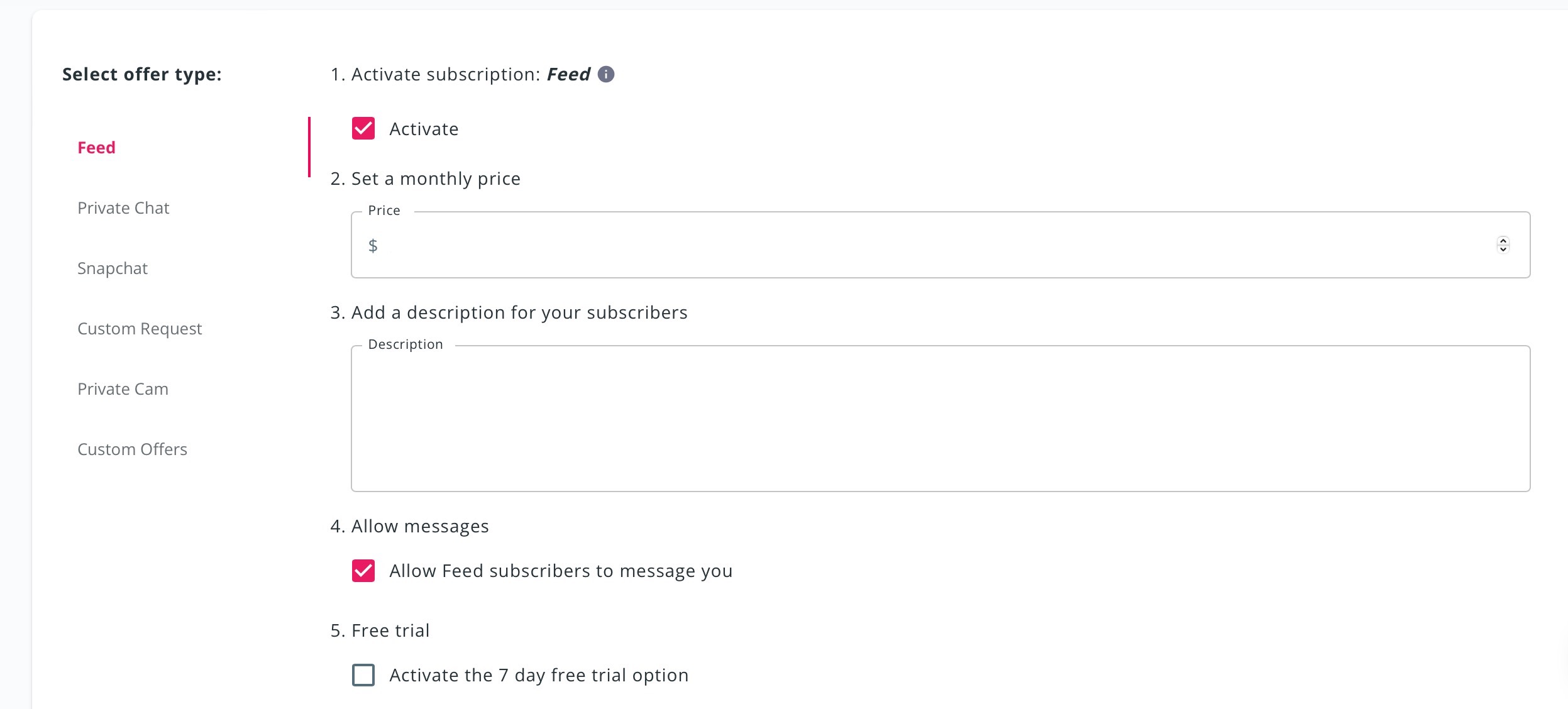Viewport: 1568px width, 709px height.
Task: Click the dollar sign in the price field
Action: coord(373,245)
